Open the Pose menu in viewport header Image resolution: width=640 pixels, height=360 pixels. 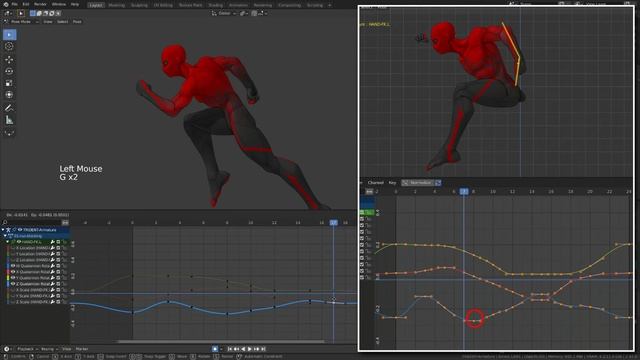77,22
